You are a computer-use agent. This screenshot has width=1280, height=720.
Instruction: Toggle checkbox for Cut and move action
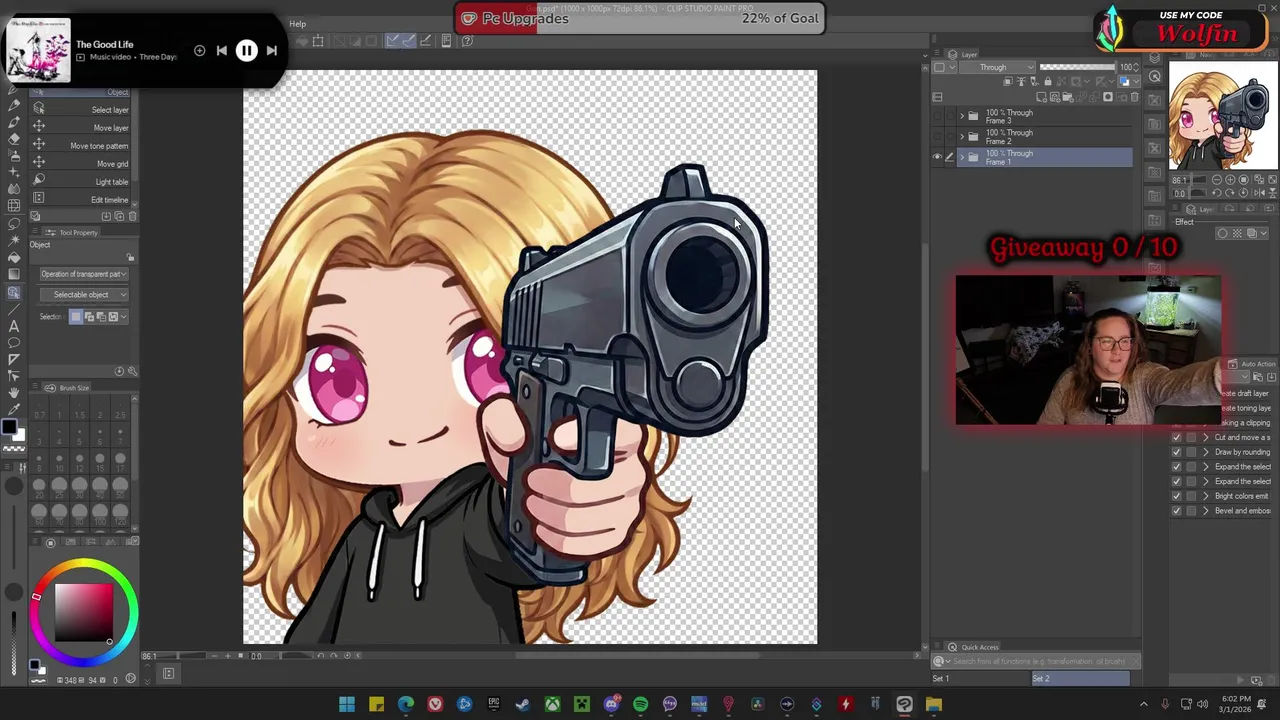(x=1176, y=438)
